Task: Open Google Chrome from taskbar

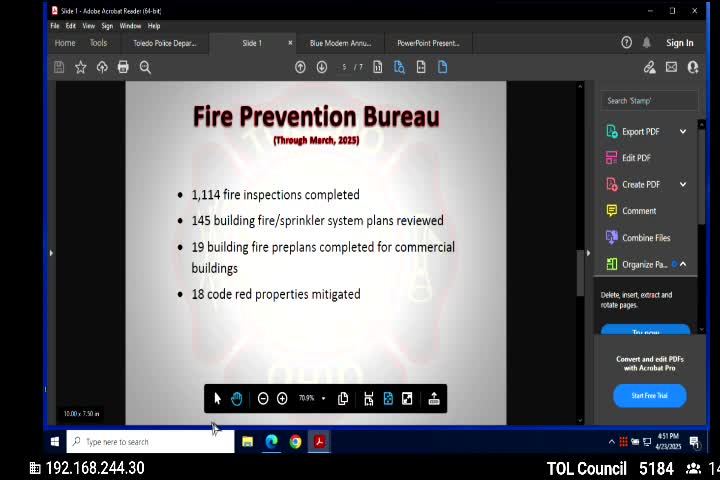Action: [295, 442]
